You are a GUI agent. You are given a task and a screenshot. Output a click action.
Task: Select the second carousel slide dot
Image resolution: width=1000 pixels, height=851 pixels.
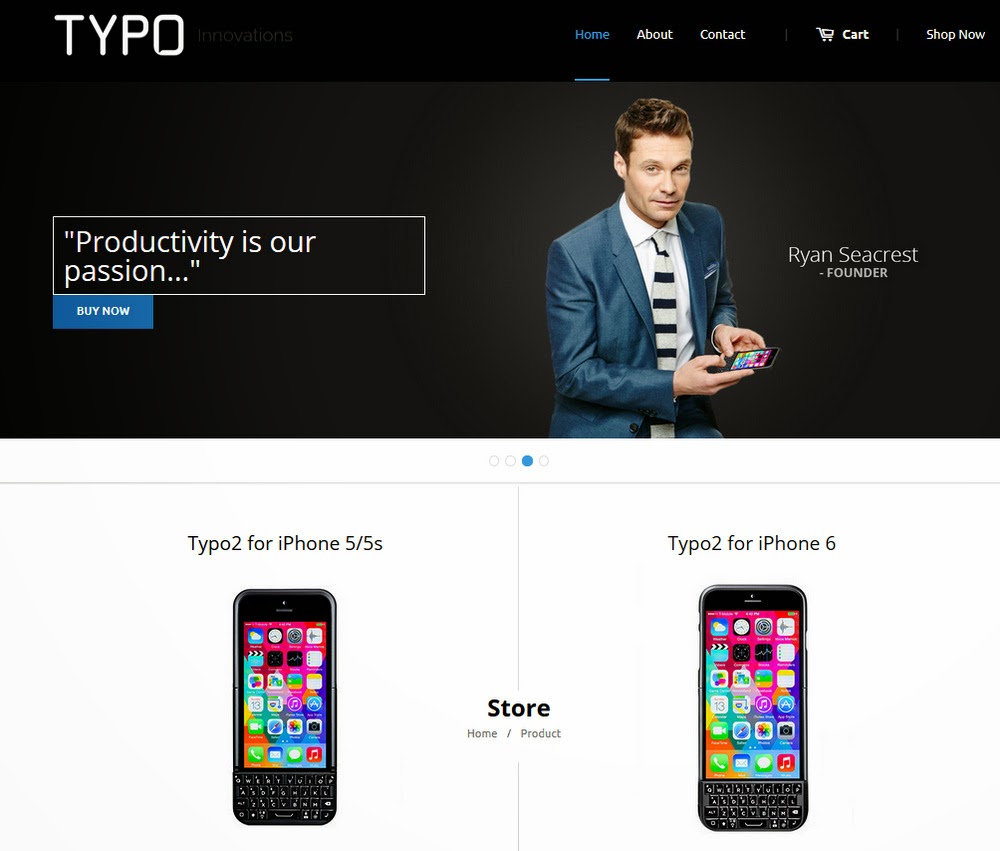510,461
